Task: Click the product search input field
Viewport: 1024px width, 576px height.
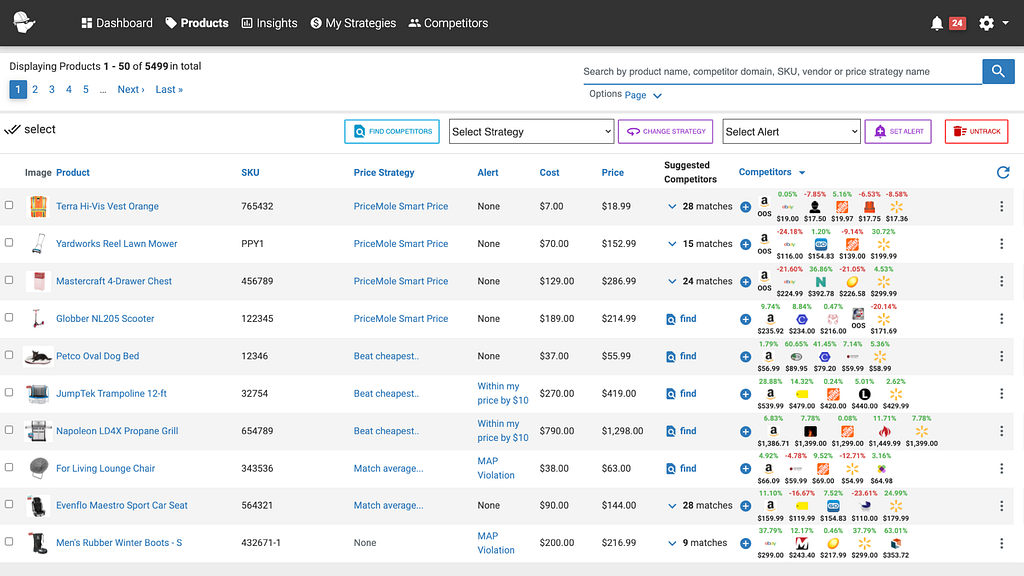Action: pyautogui.click(x=782, y=72)
